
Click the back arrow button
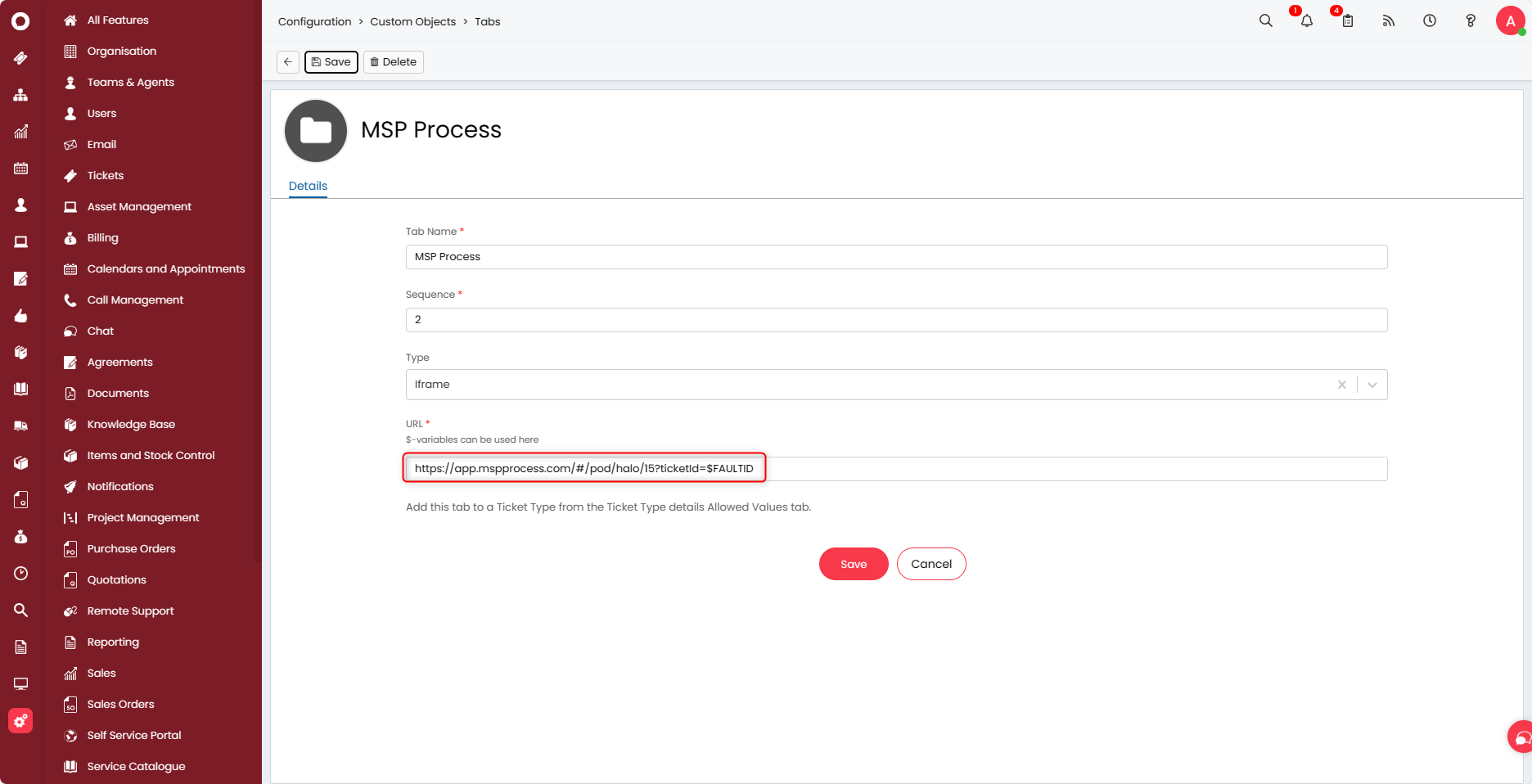click(x=288, y=62)
